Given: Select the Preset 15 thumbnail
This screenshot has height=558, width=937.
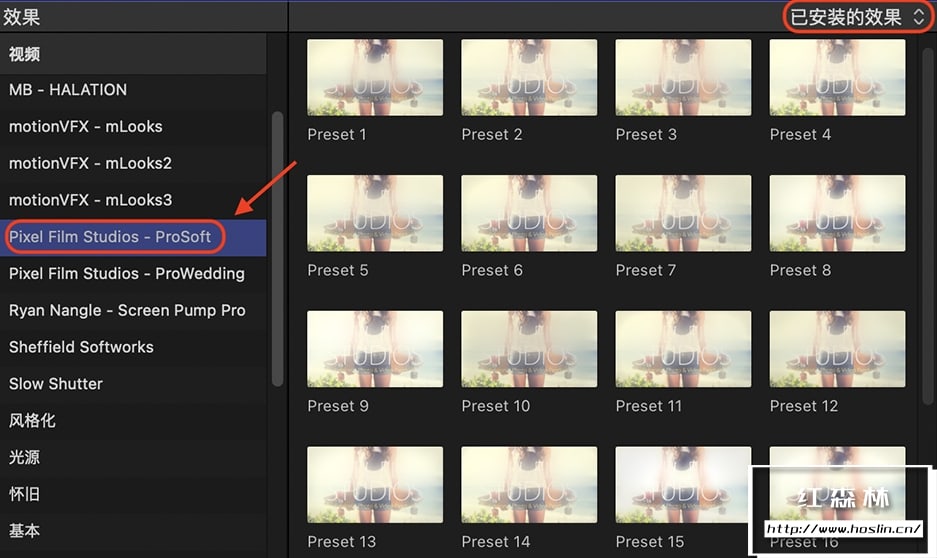Looking at the screenshot, I should (684, 485).
